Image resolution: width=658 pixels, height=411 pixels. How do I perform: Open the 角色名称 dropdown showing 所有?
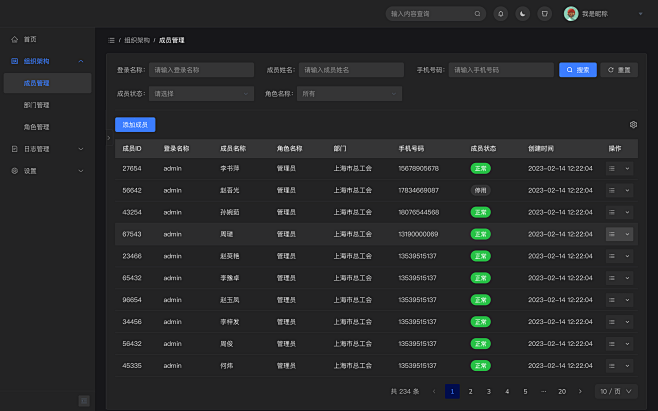click(x=348, y=93)
